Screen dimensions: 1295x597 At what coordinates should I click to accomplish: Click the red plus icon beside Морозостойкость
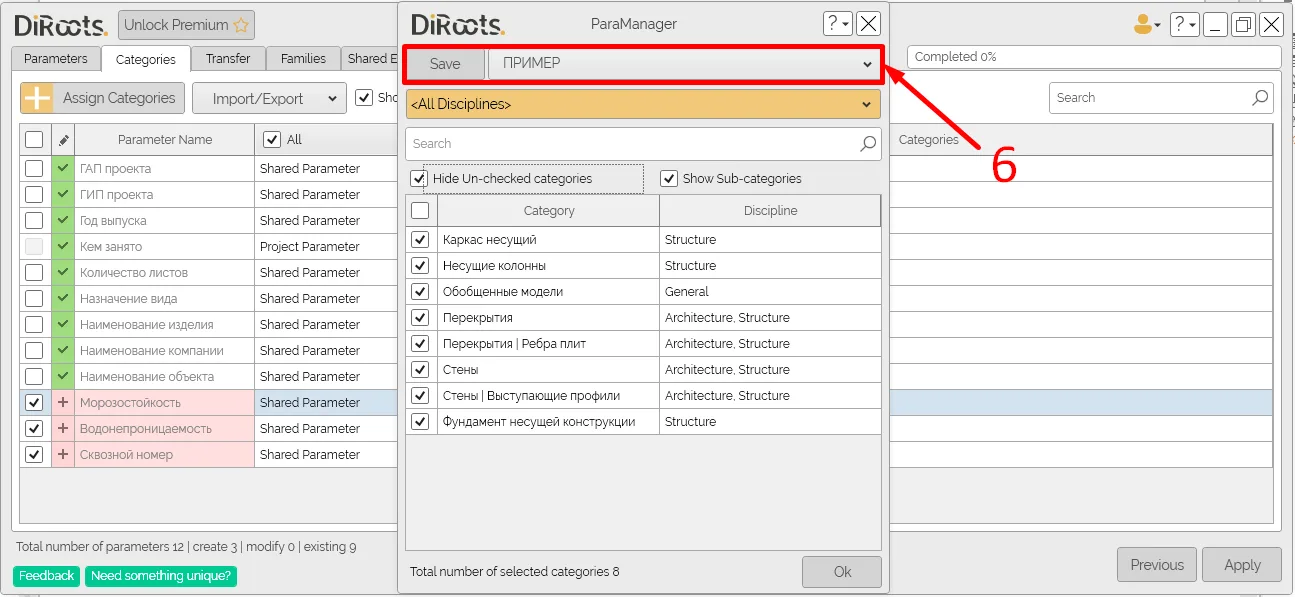click(63, 403)
